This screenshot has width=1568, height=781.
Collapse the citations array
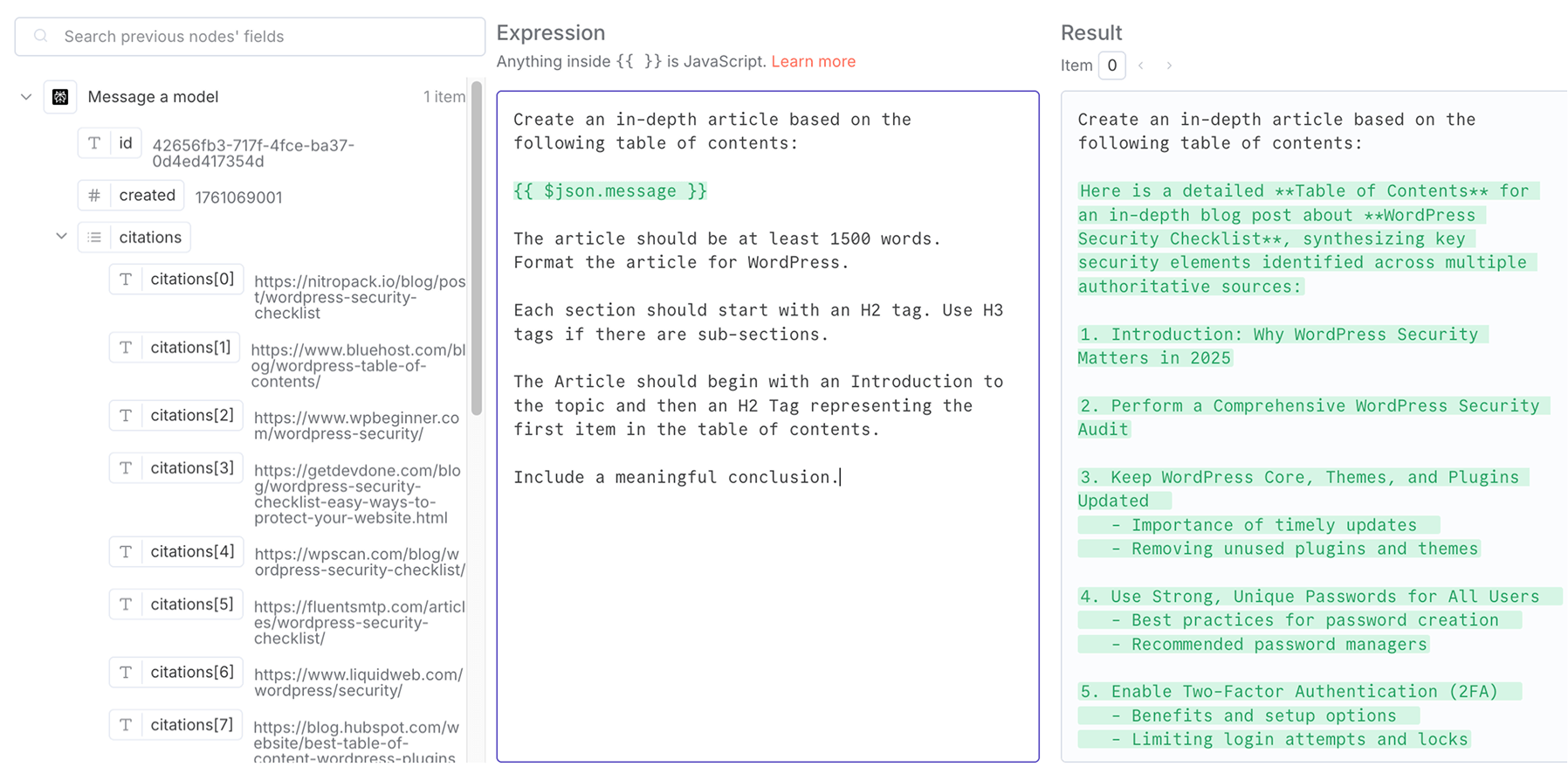[x=61, y=237]
